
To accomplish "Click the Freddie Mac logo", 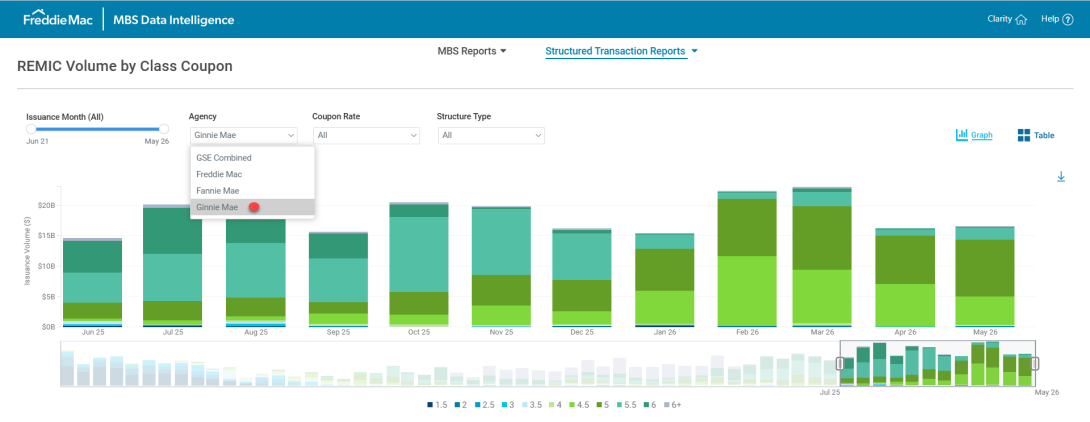I will point(59,19).
